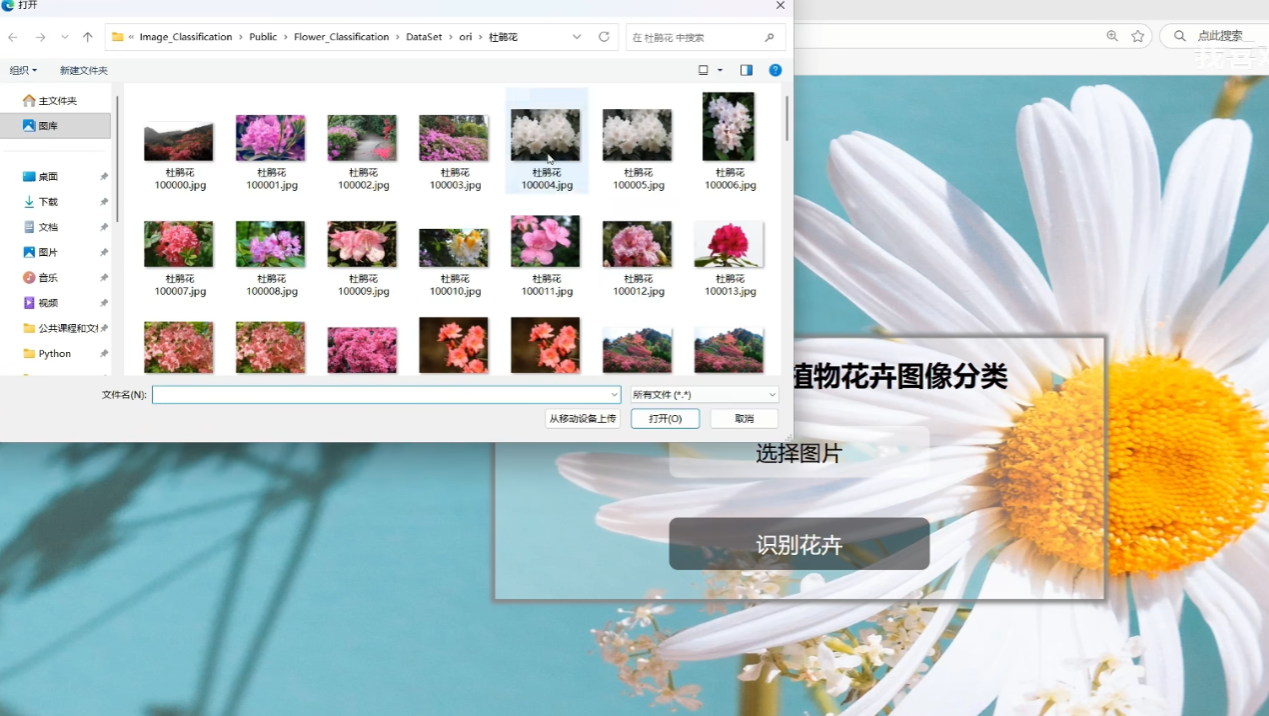The width and height of the screenshot is (1269, 716).
Task: Click the 文件名 input field
Action: point(386,394)
